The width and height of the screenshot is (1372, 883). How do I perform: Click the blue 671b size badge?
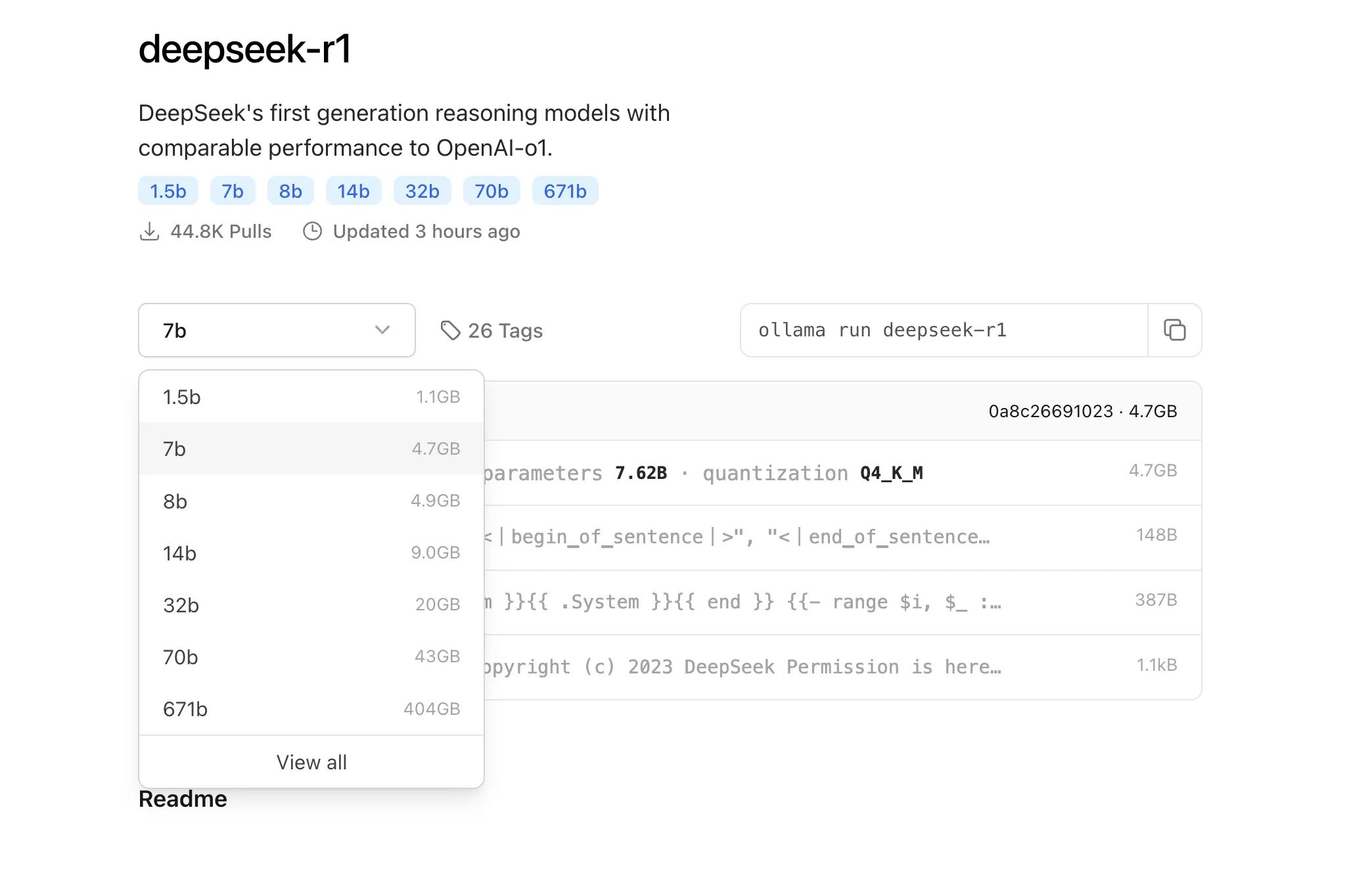(x=565, y=191)
